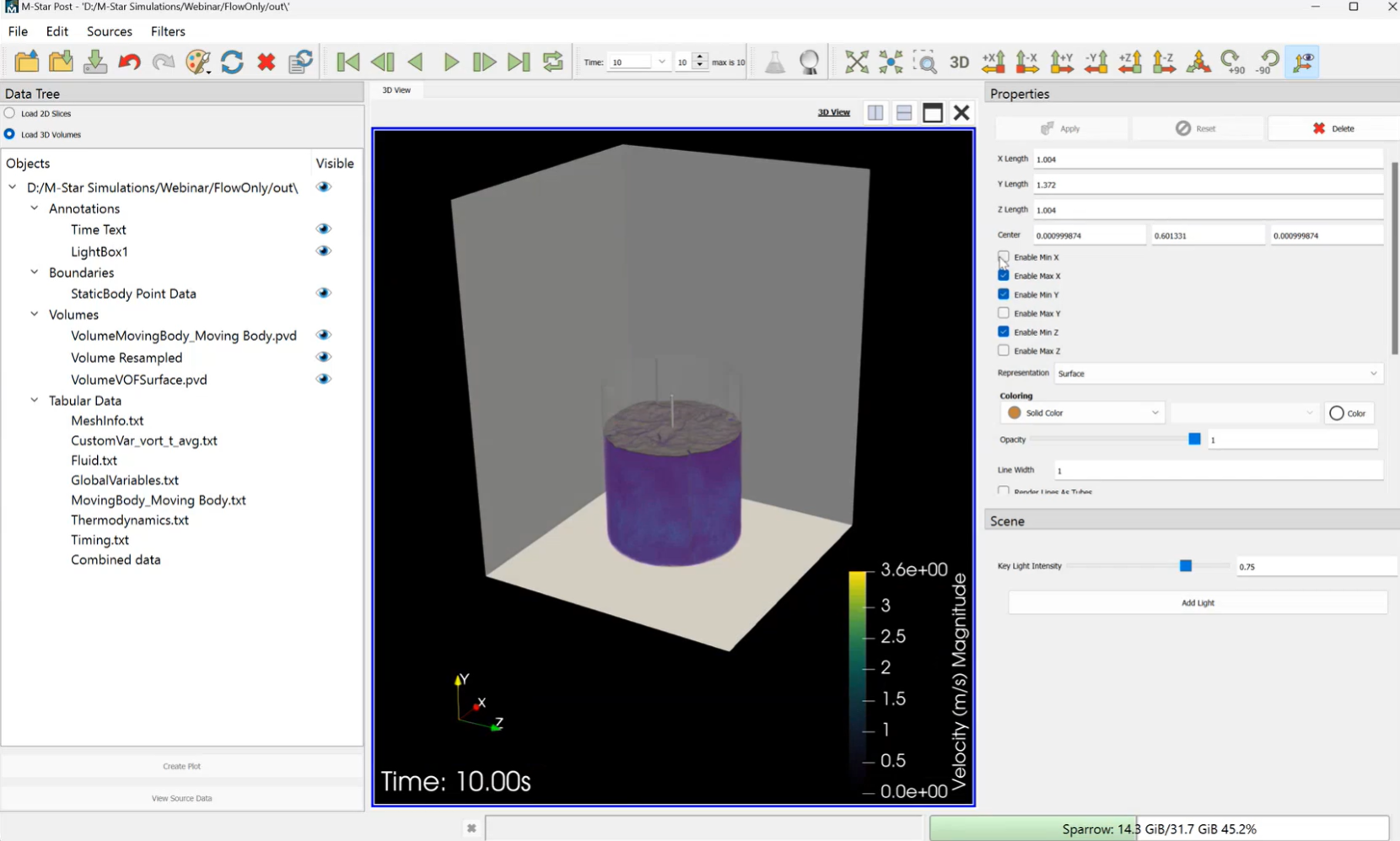Screen dimensions: 1400x841
Task: Collapse the Volumes tree group
Action: [x=35, y=315]
